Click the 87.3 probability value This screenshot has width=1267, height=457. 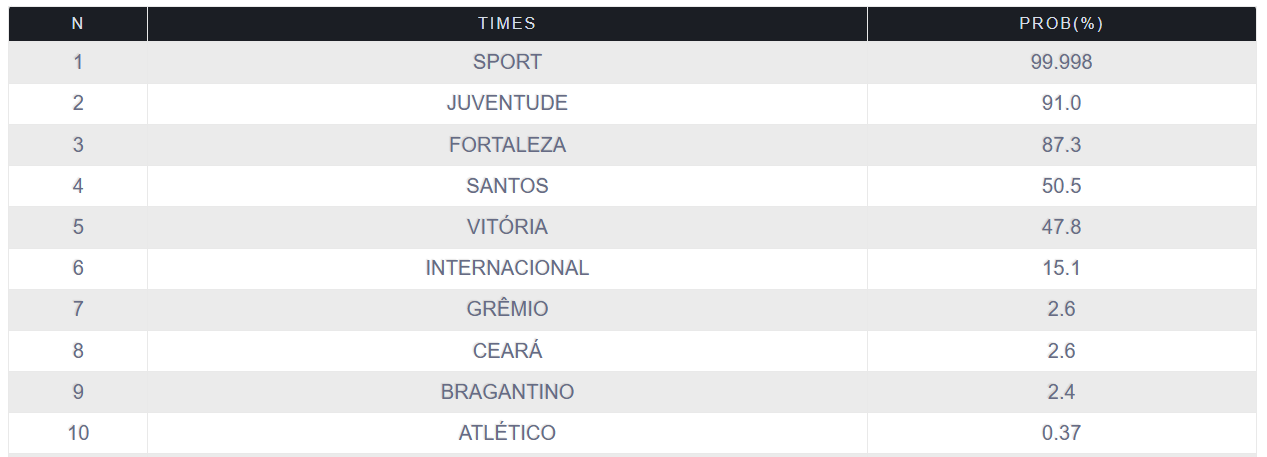pyautogui.click(x=1061, y=145)
